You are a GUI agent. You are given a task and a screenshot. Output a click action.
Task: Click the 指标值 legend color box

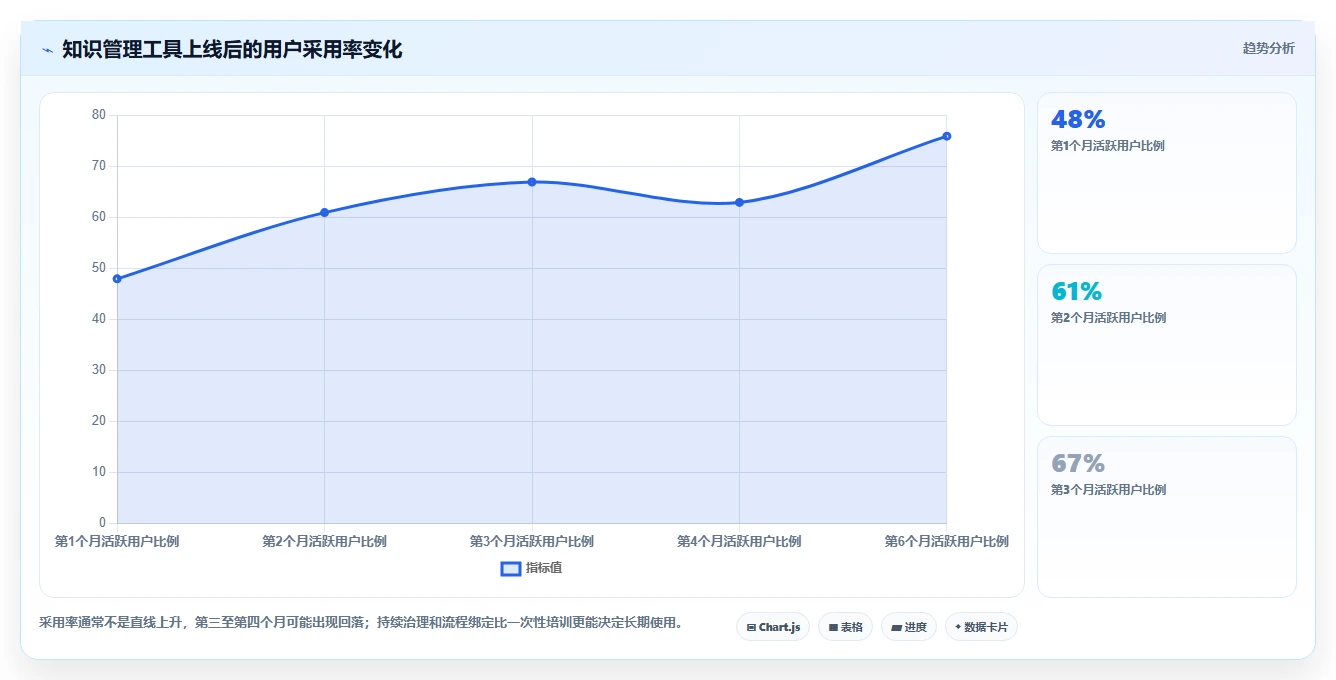(510, 568)
